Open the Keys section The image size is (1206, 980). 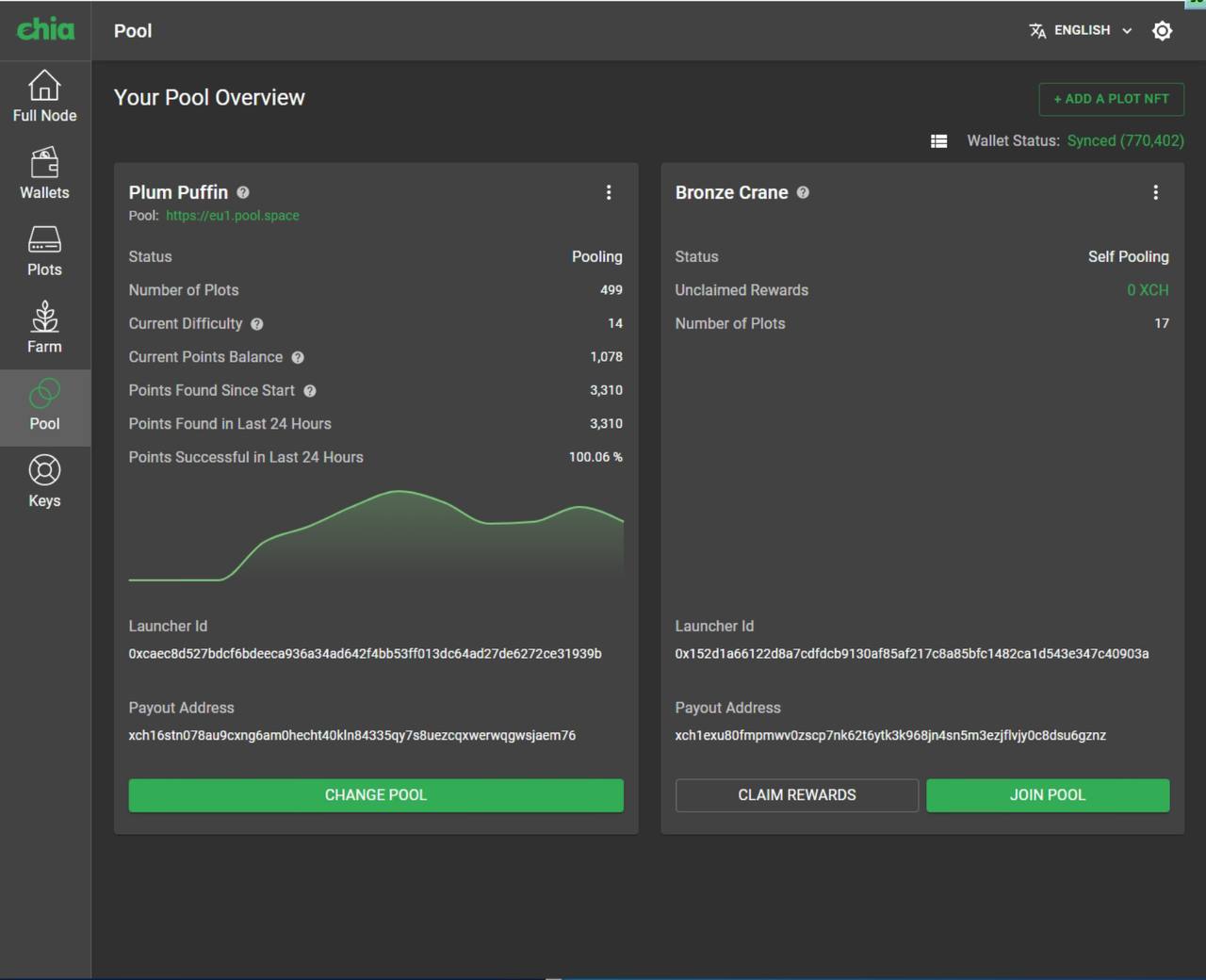[x=44, y=482]
